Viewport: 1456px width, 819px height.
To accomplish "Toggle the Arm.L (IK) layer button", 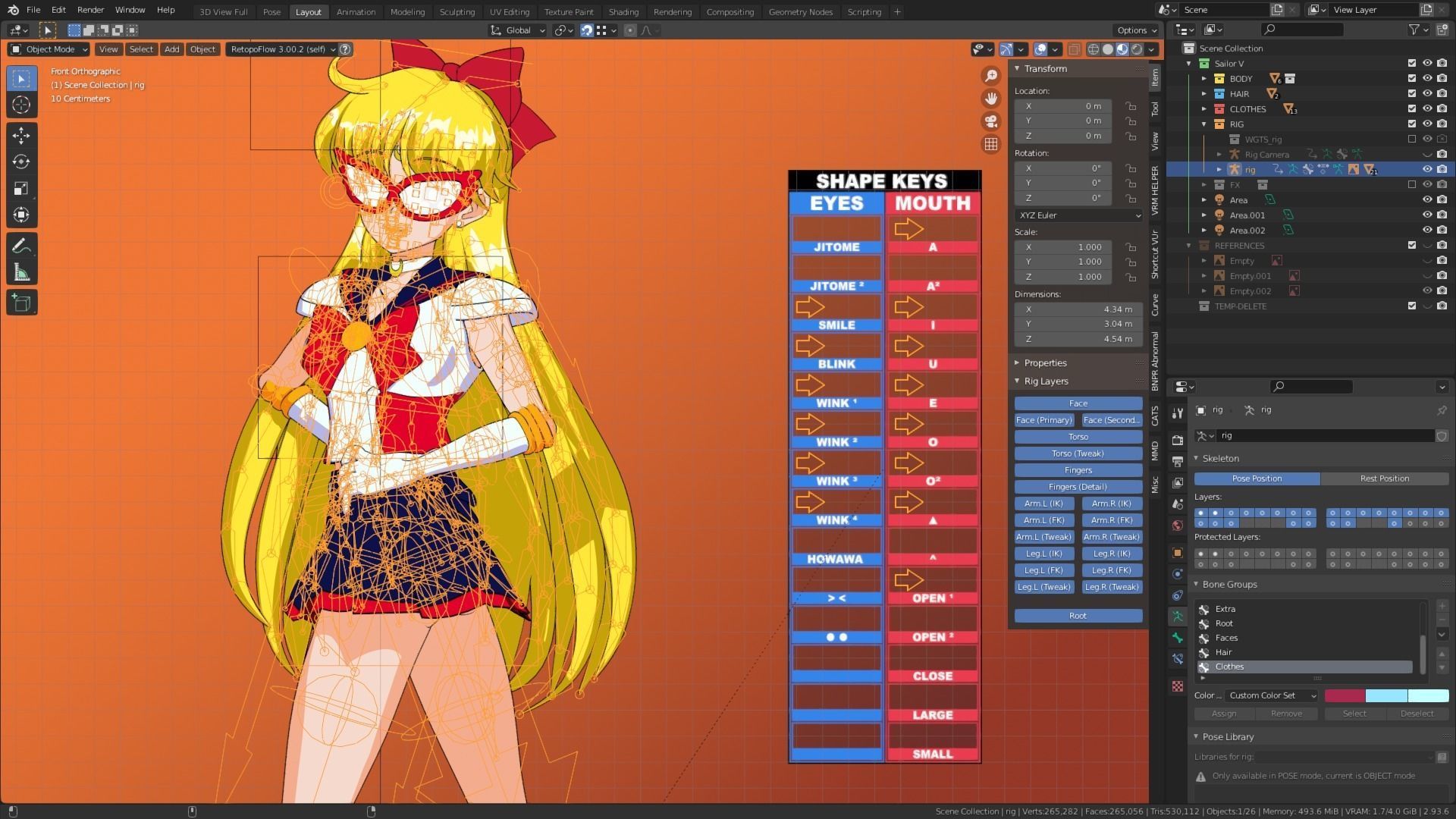I will click(x=1044, y=504).
